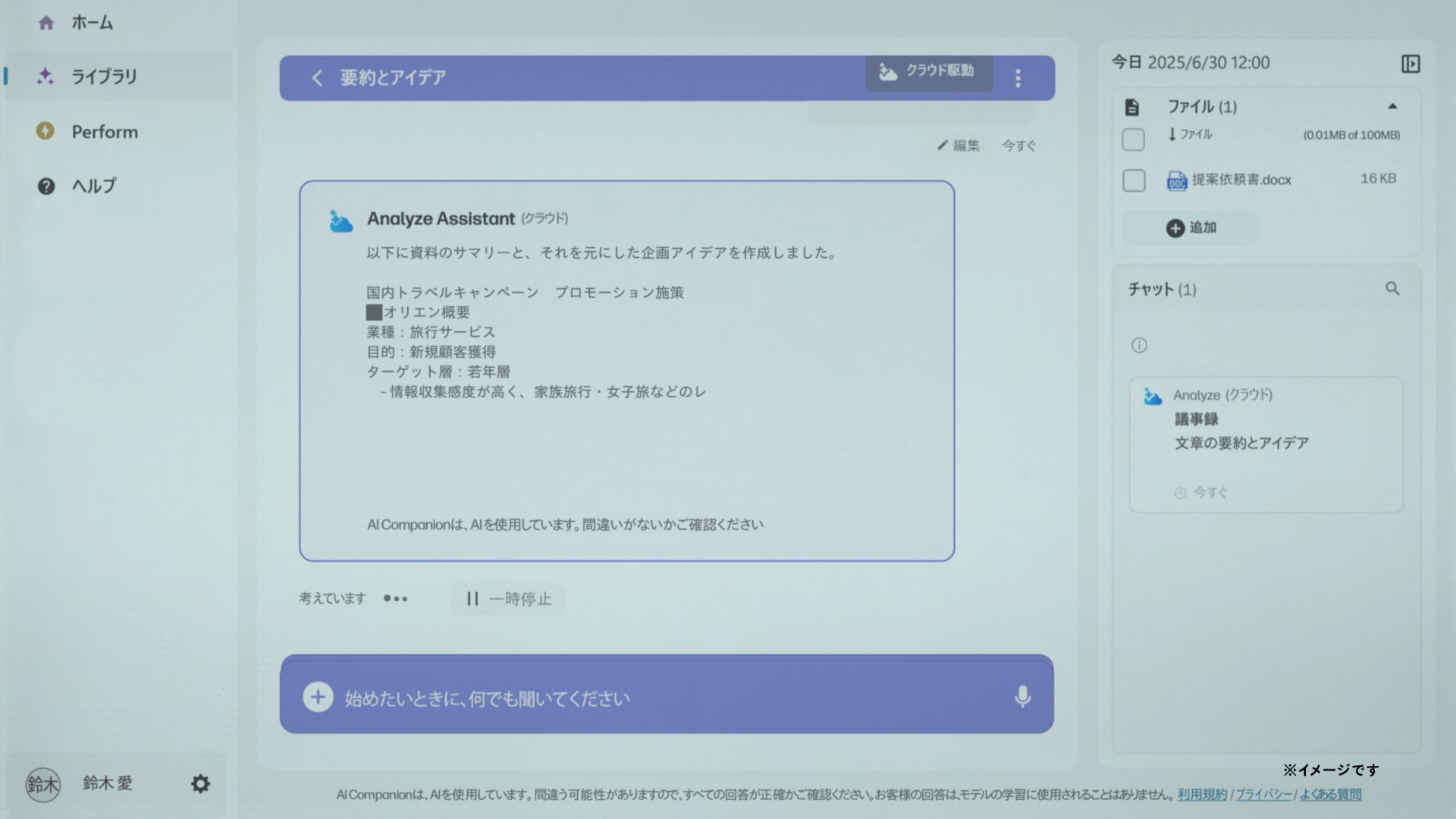Click the 提案依頼書.docx file icon

tap(1177, 180)
